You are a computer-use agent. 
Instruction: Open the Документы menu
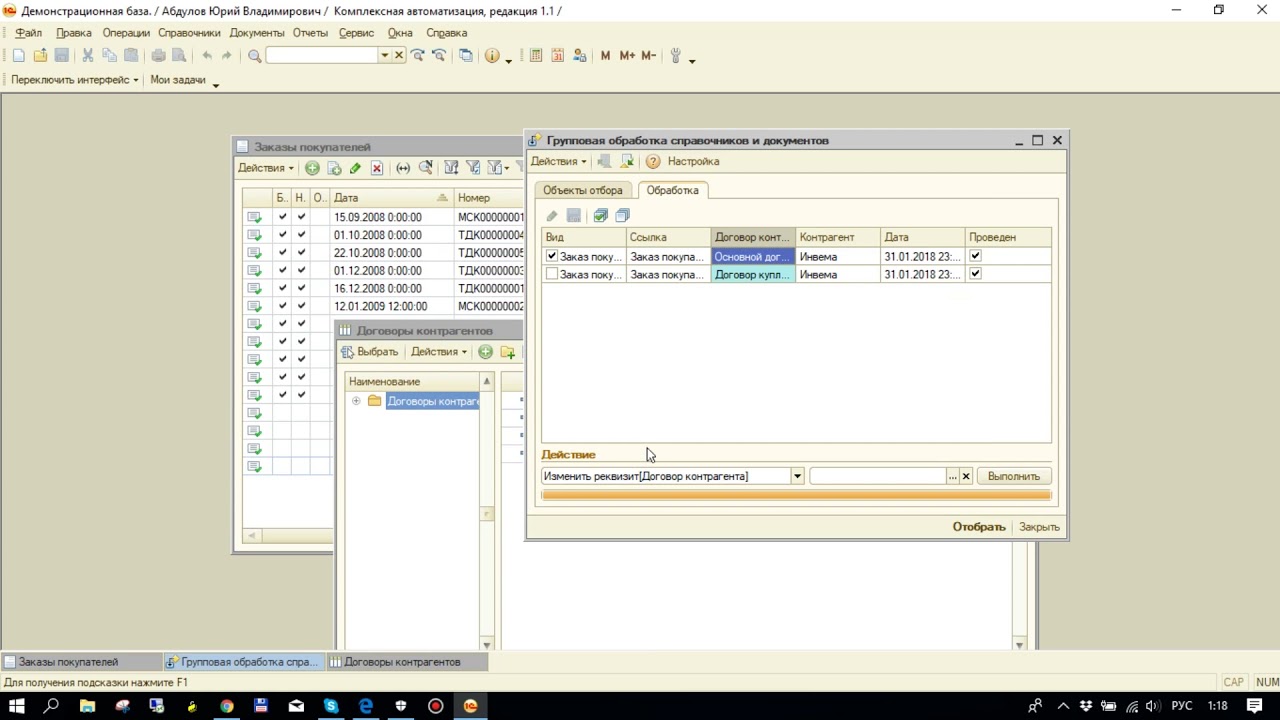tap(257, 33)
